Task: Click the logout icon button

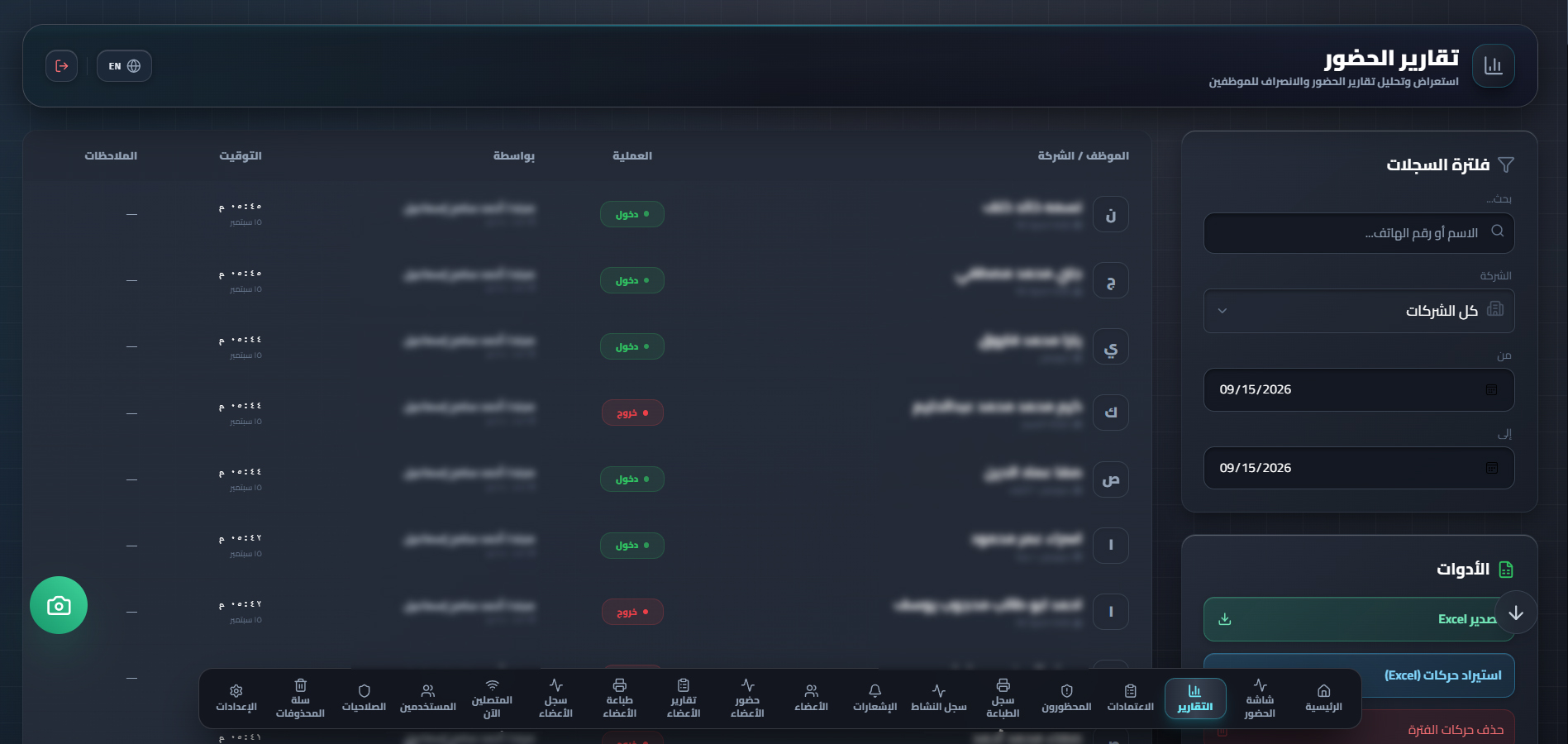Action: (62, 66)
